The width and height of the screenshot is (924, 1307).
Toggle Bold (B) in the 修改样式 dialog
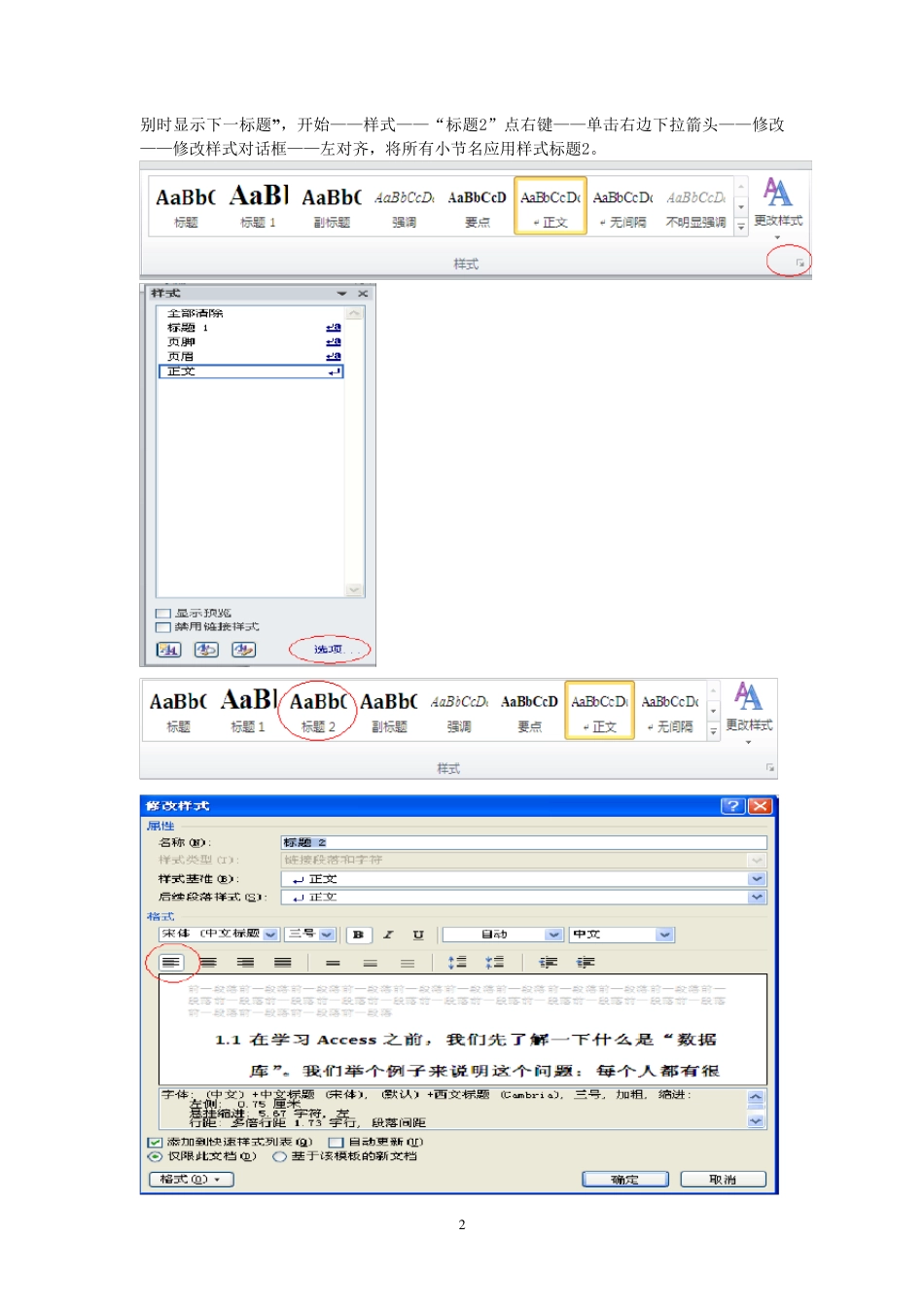358,935
